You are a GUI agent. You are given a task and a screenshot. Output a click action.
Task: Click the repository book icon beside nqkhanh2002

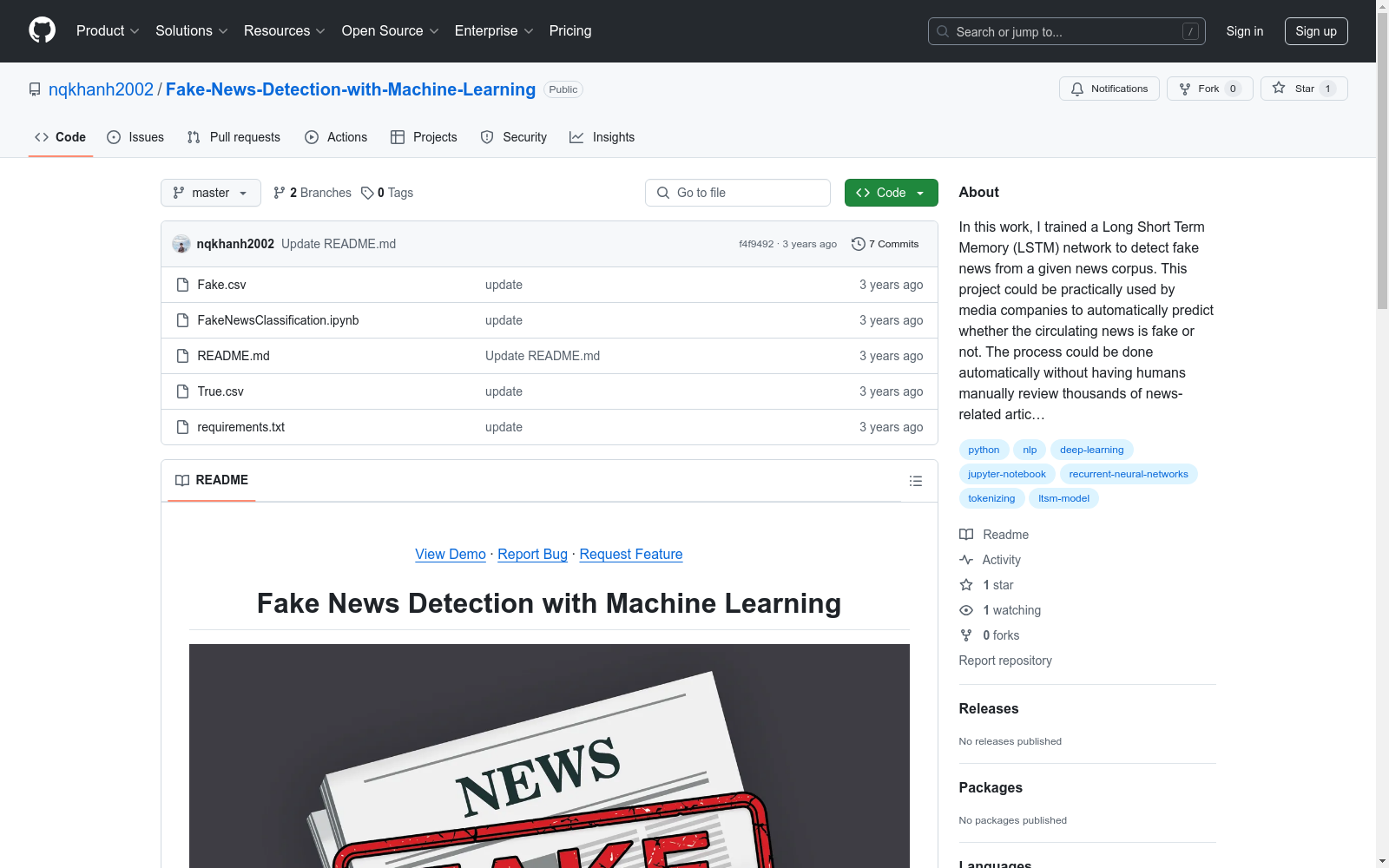coord(35,89)
